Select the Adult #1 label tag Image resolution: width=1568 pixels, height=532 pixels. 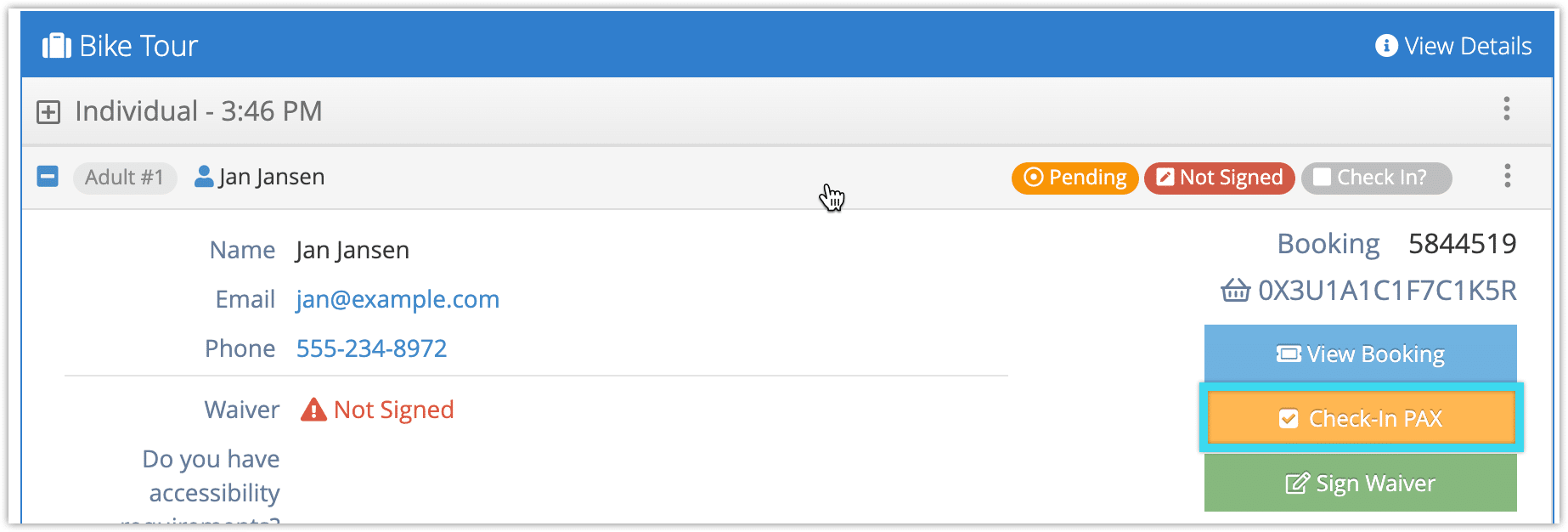124,178
